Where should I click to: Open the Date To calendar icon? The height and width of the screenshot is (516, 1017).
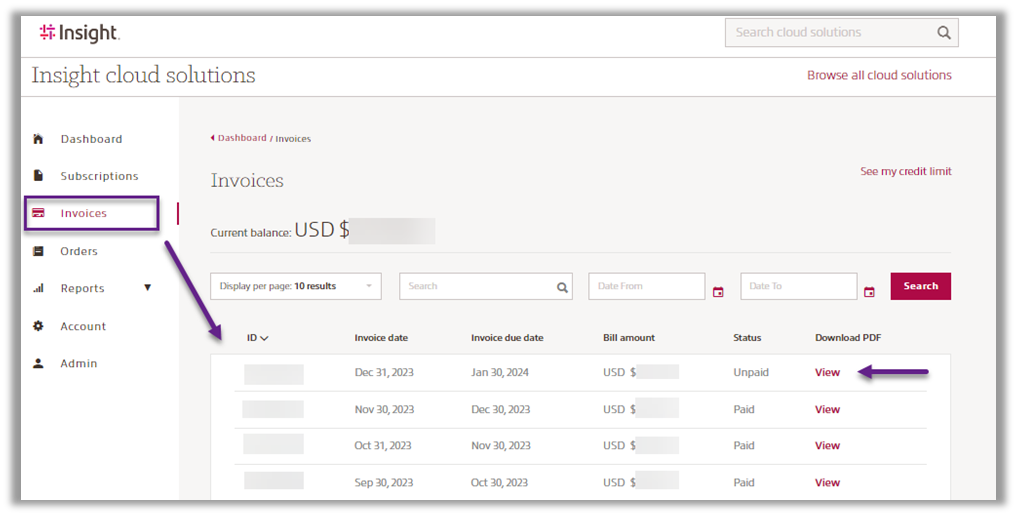pos(869,292)
